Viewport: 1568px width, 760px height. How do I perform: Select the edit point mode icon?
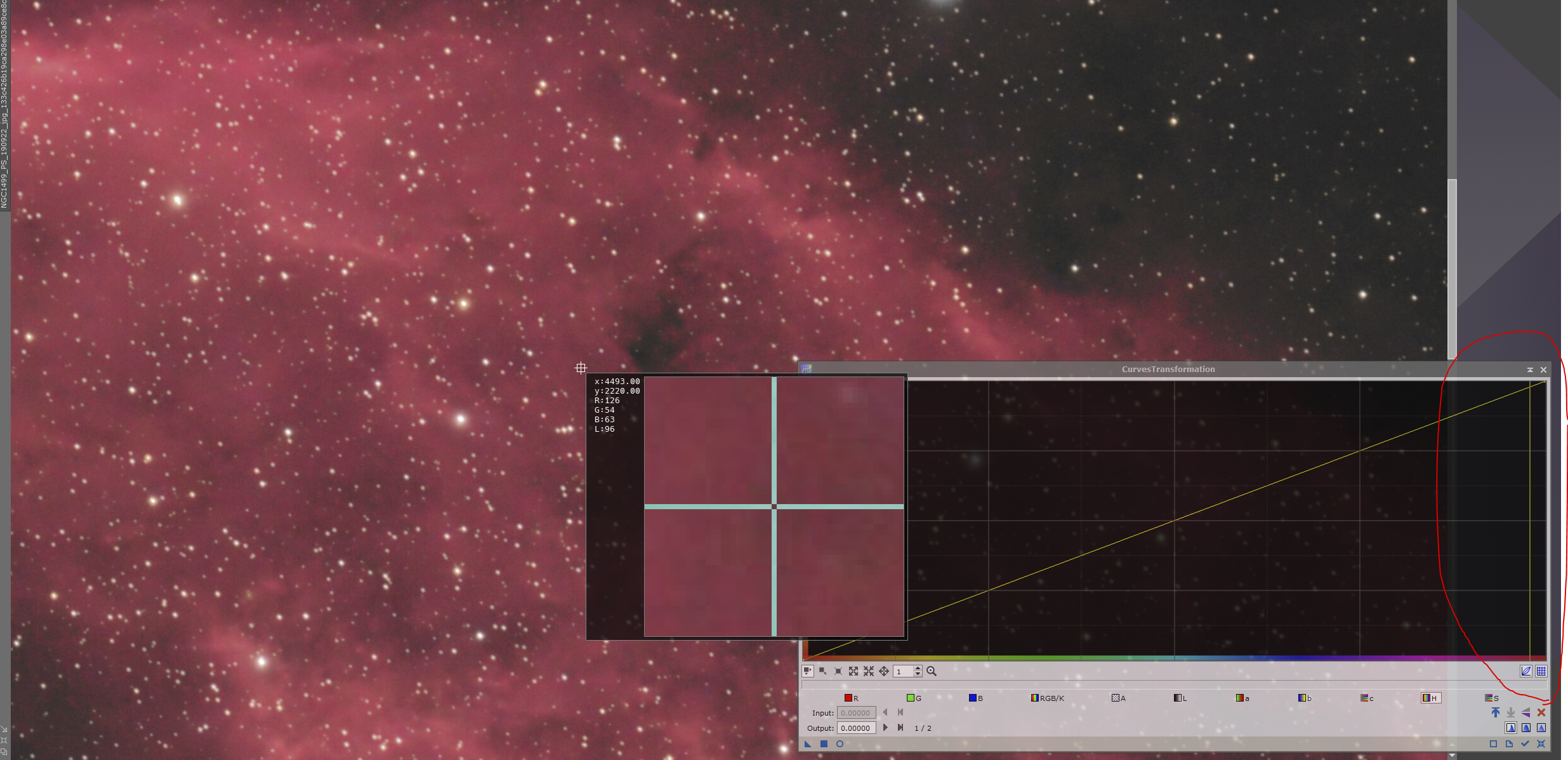807,671
